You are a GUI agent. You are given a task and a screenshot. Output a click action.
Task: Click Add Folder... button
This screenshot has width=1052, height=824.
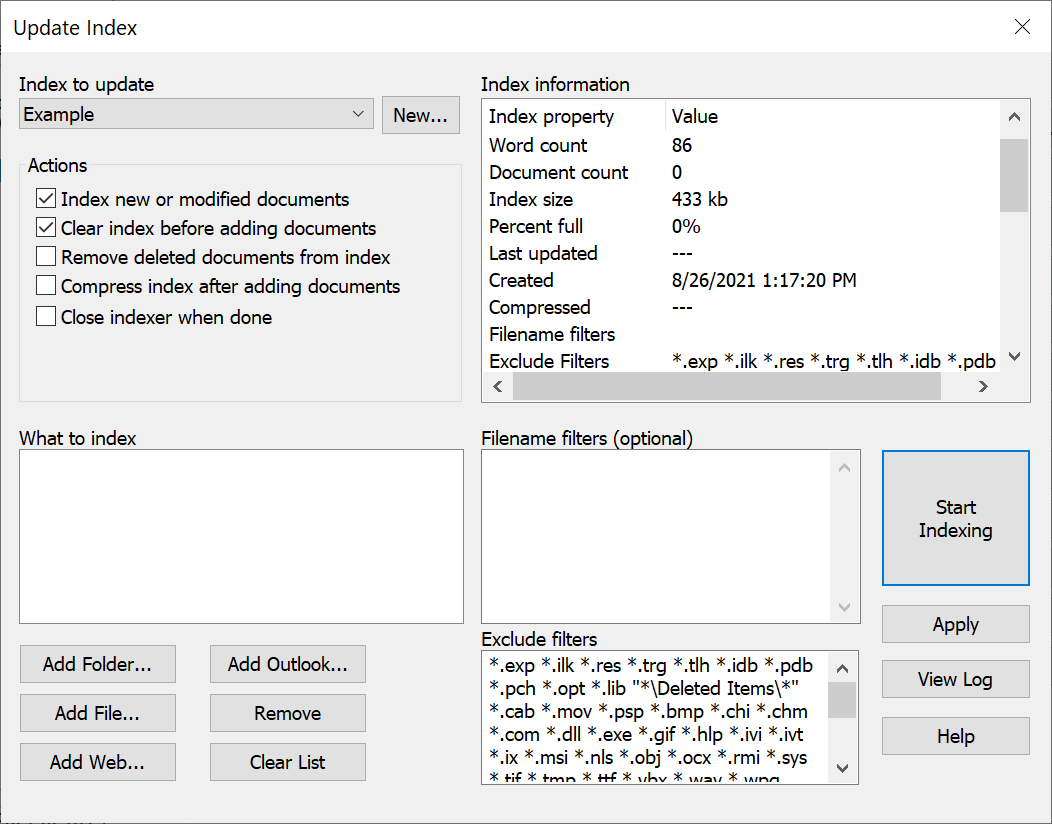[98, 664]
